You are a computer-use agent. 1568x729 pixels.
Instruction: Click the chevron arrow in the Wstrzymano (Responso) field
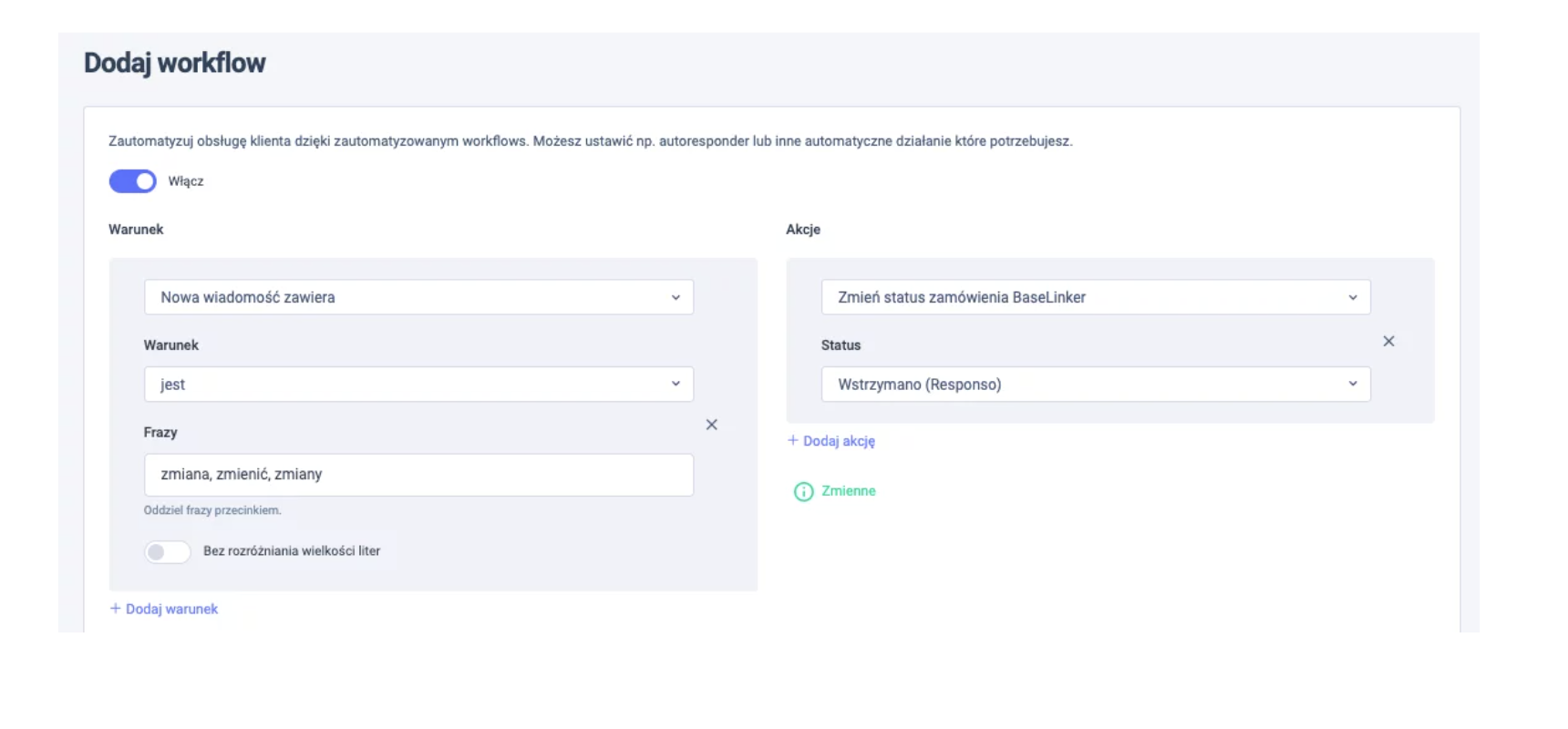pos(1353,385)
